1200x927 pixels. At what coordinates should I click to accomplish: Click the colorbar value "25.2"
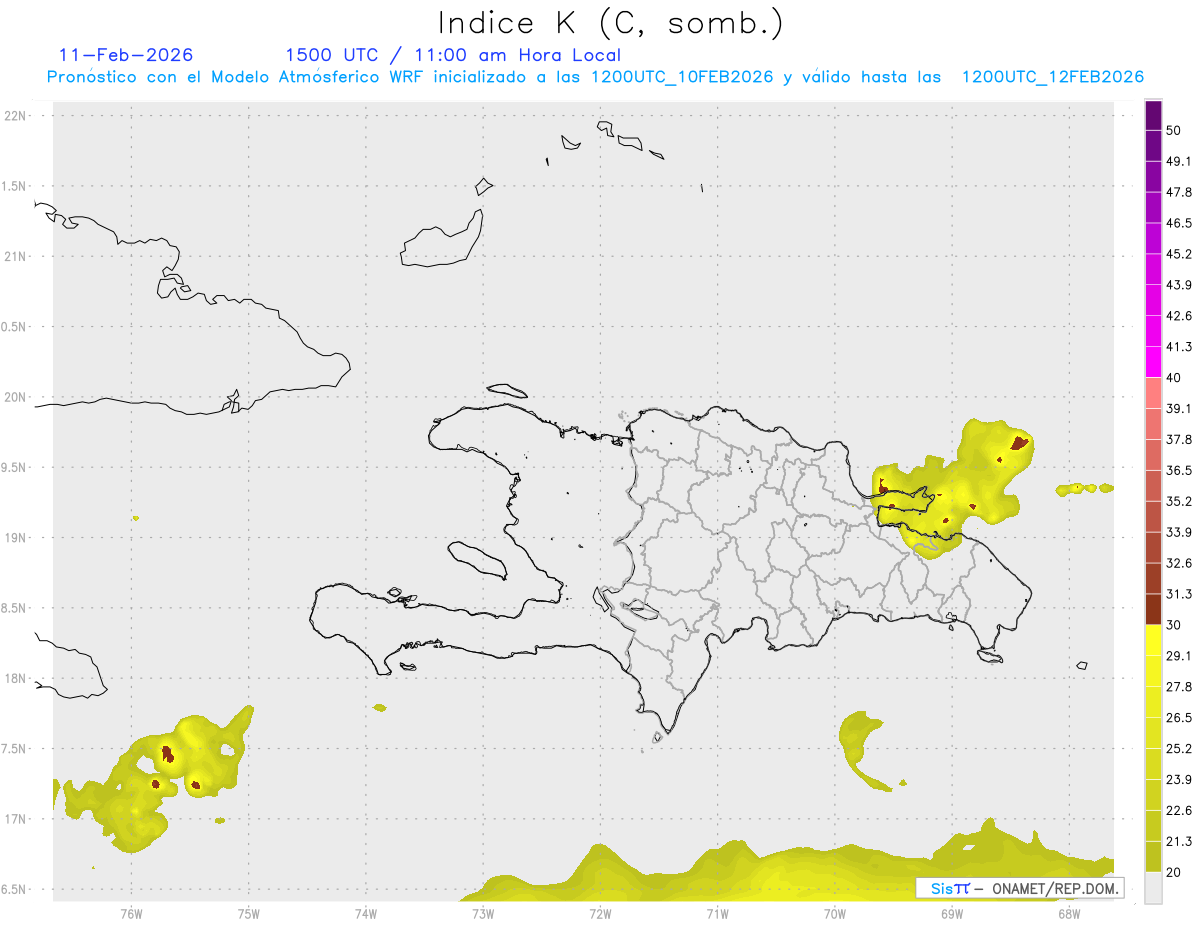(x=1179, y=749)
